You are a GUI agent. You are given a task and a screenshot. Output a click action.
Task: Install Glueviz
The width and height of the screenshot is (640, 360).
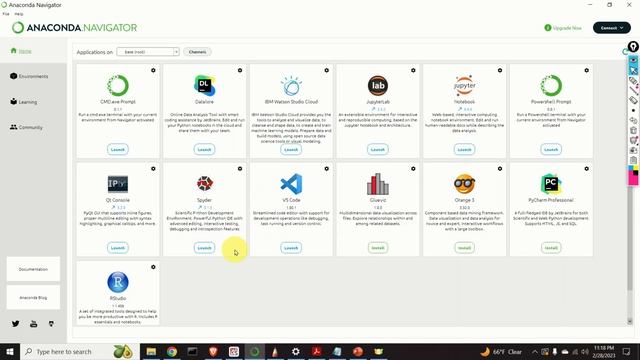tap(378, 248)
